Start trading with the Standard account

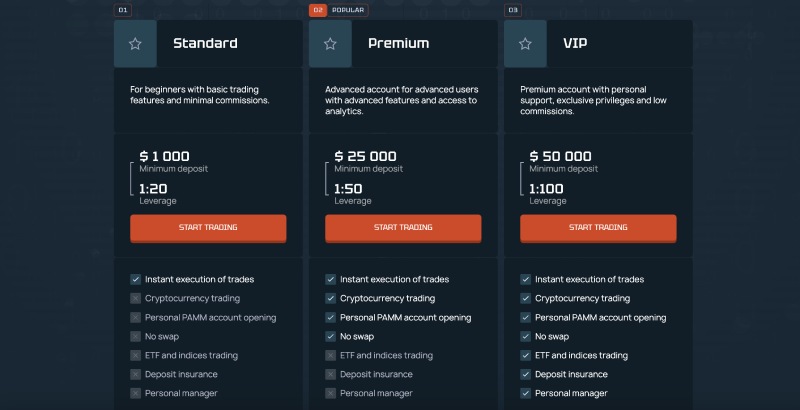pos(208,228)
